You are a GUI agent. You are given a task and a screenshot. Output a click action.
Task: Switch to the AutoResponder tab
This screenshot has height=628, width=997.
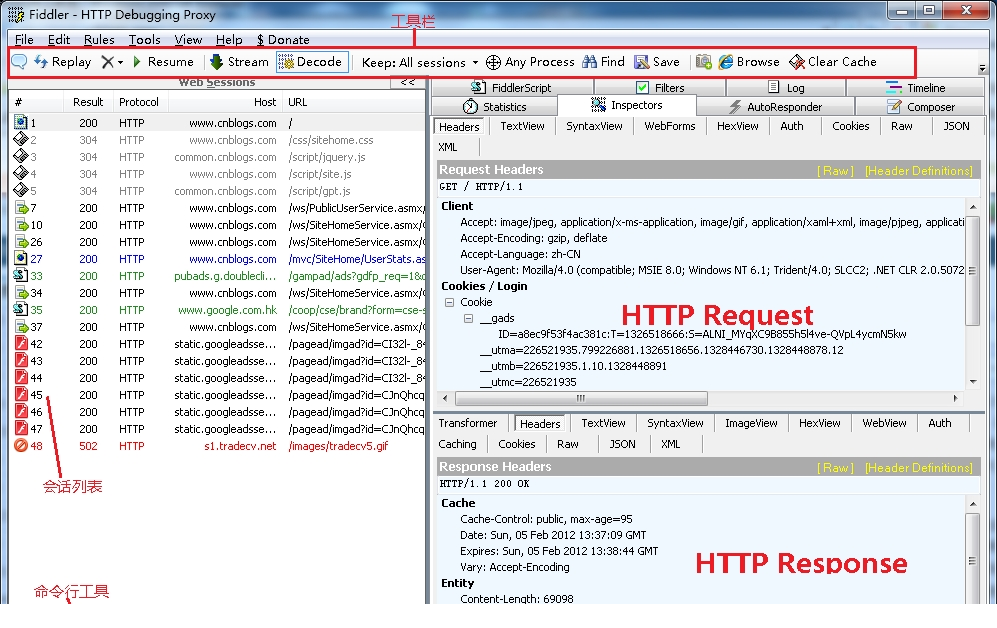776,107
